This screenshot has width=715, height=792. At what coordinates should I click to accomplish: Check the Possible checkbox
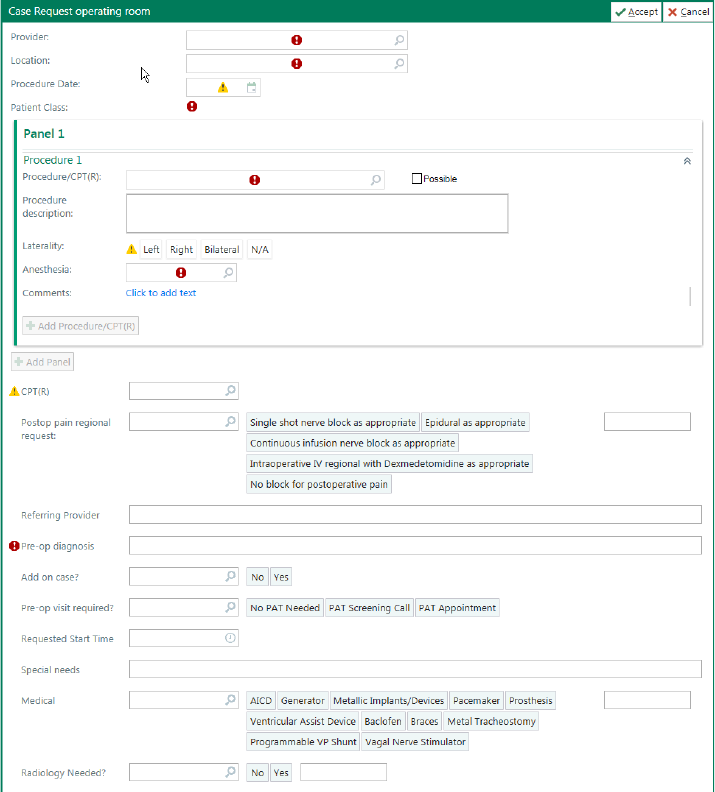pyautogui.click(x=417, y=179)
